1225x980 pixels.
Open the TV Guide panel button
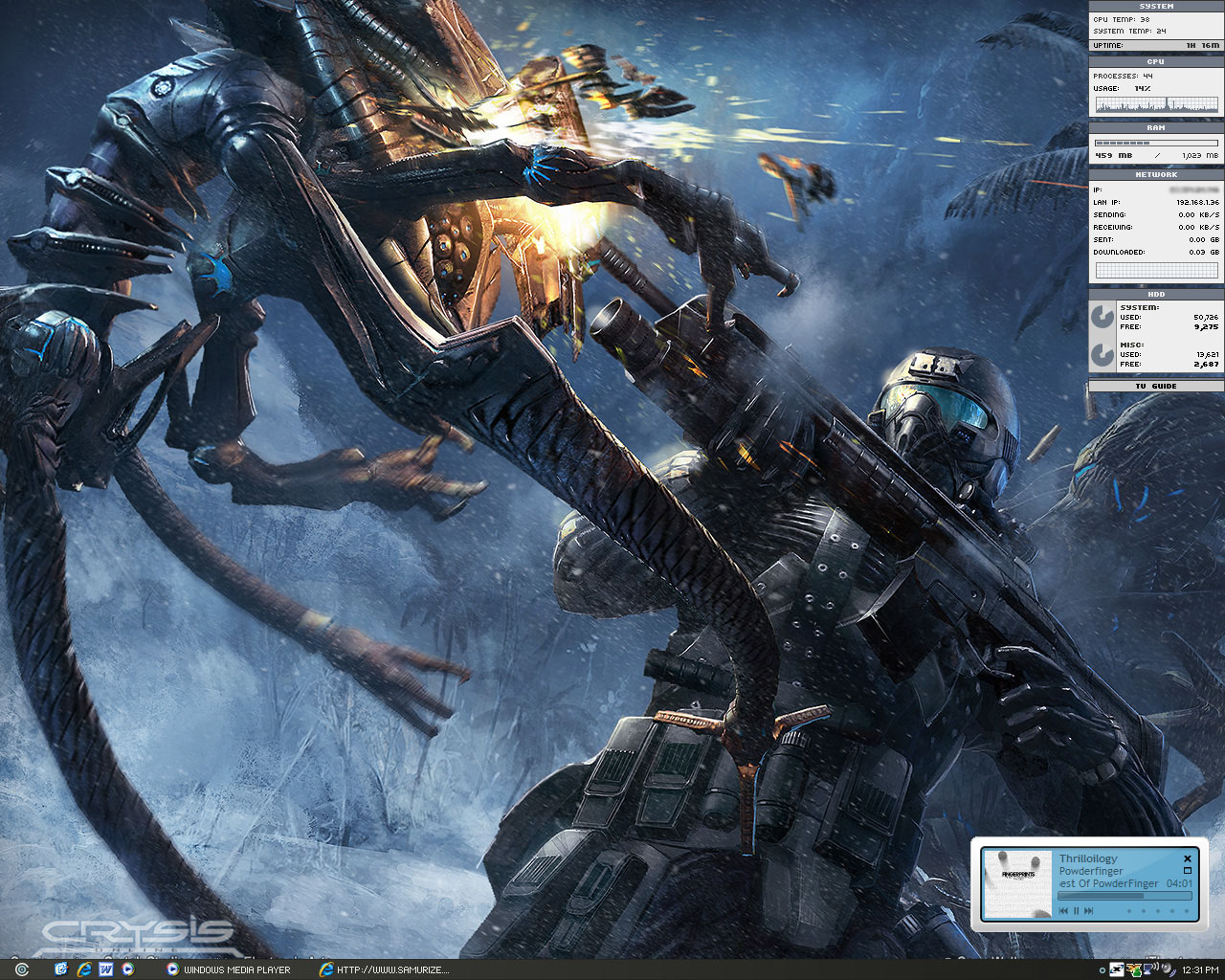click(x=1156, y=386)
